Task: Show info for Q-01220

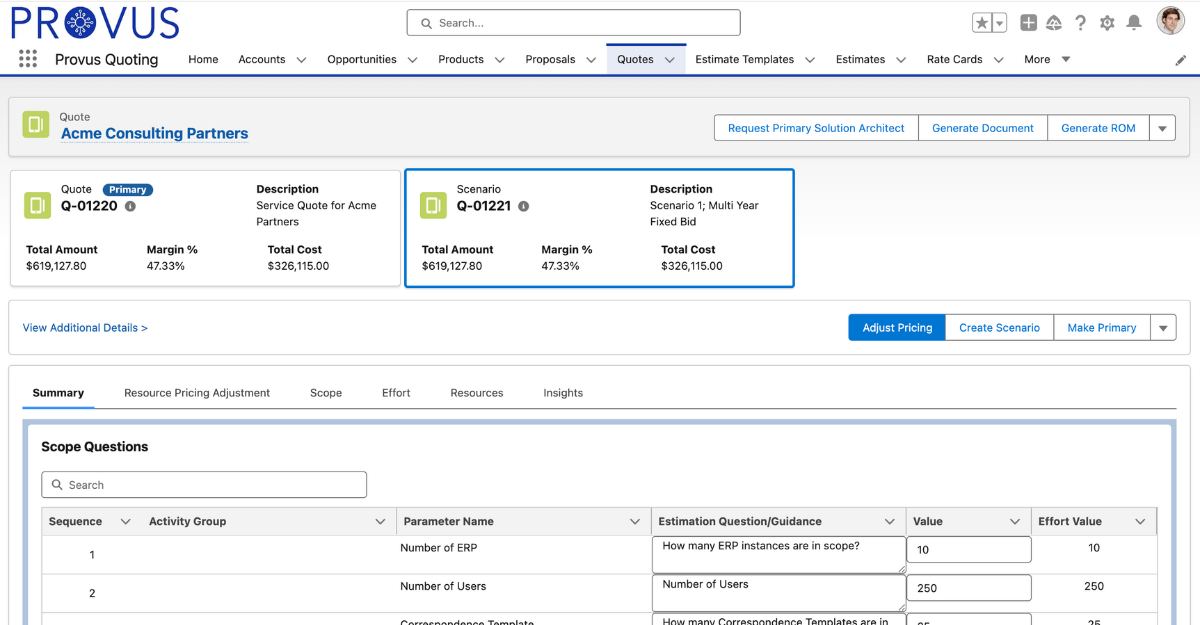Action: (130, 206)
